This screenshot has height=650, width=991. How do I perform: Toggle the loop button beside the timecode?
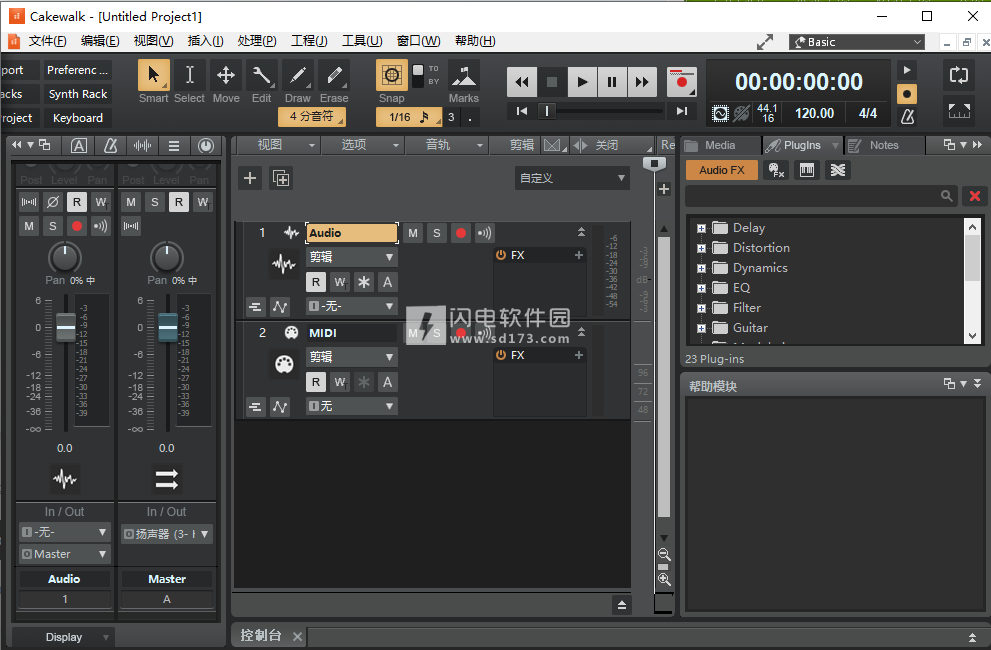coord(959,75)
